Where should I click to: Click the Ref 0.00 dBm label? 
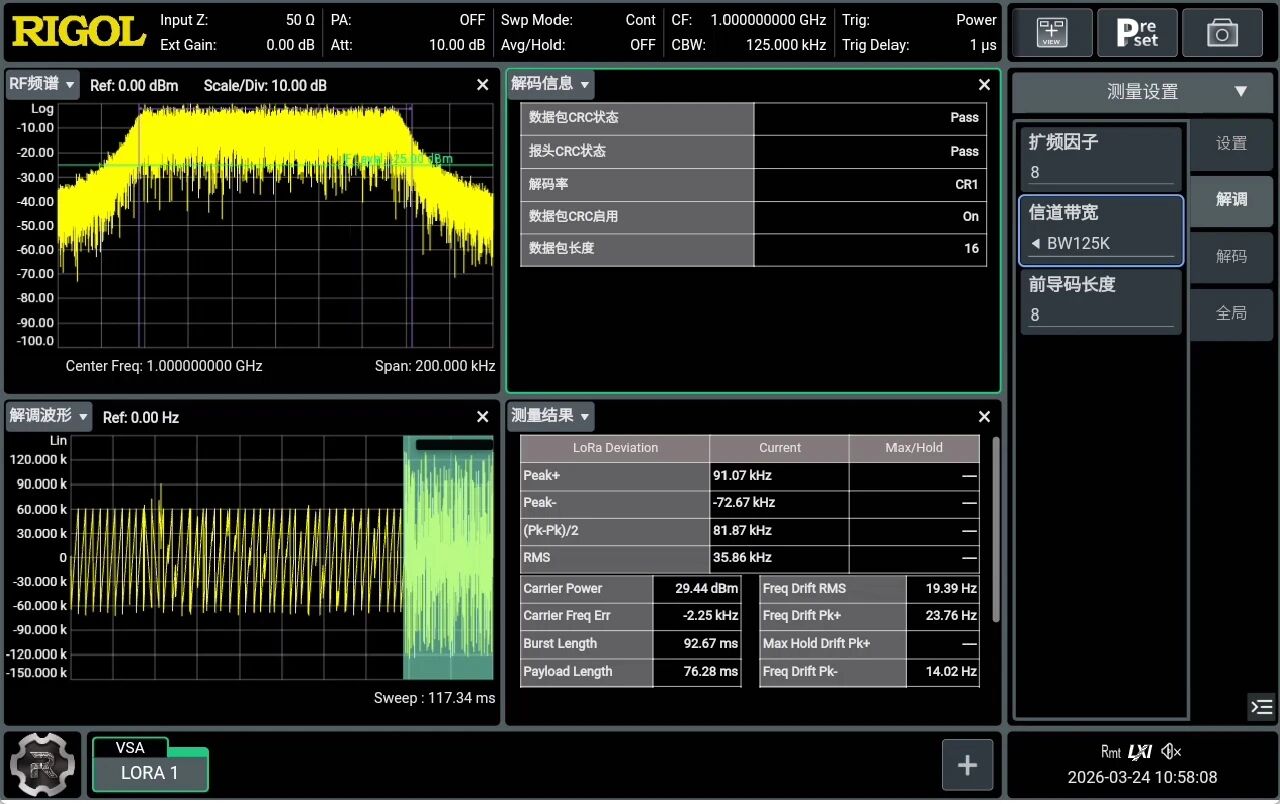pos(134,86)
